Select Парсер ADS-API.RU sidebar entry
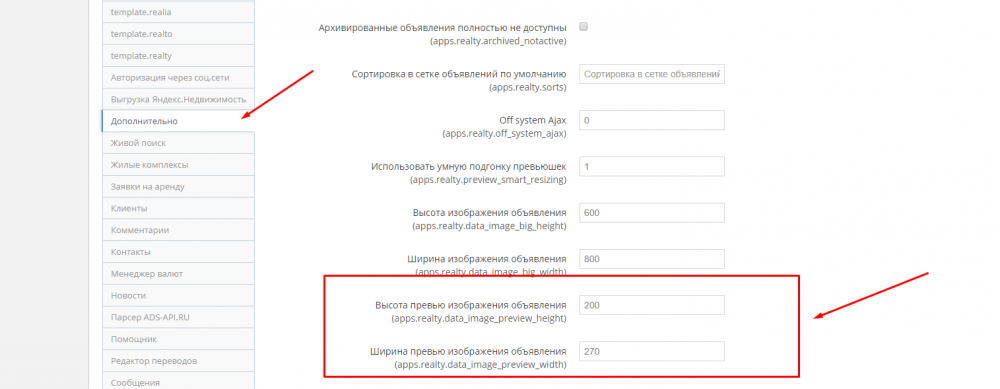The width and height of the screenshot is (1000, 389). click(178, 317)
